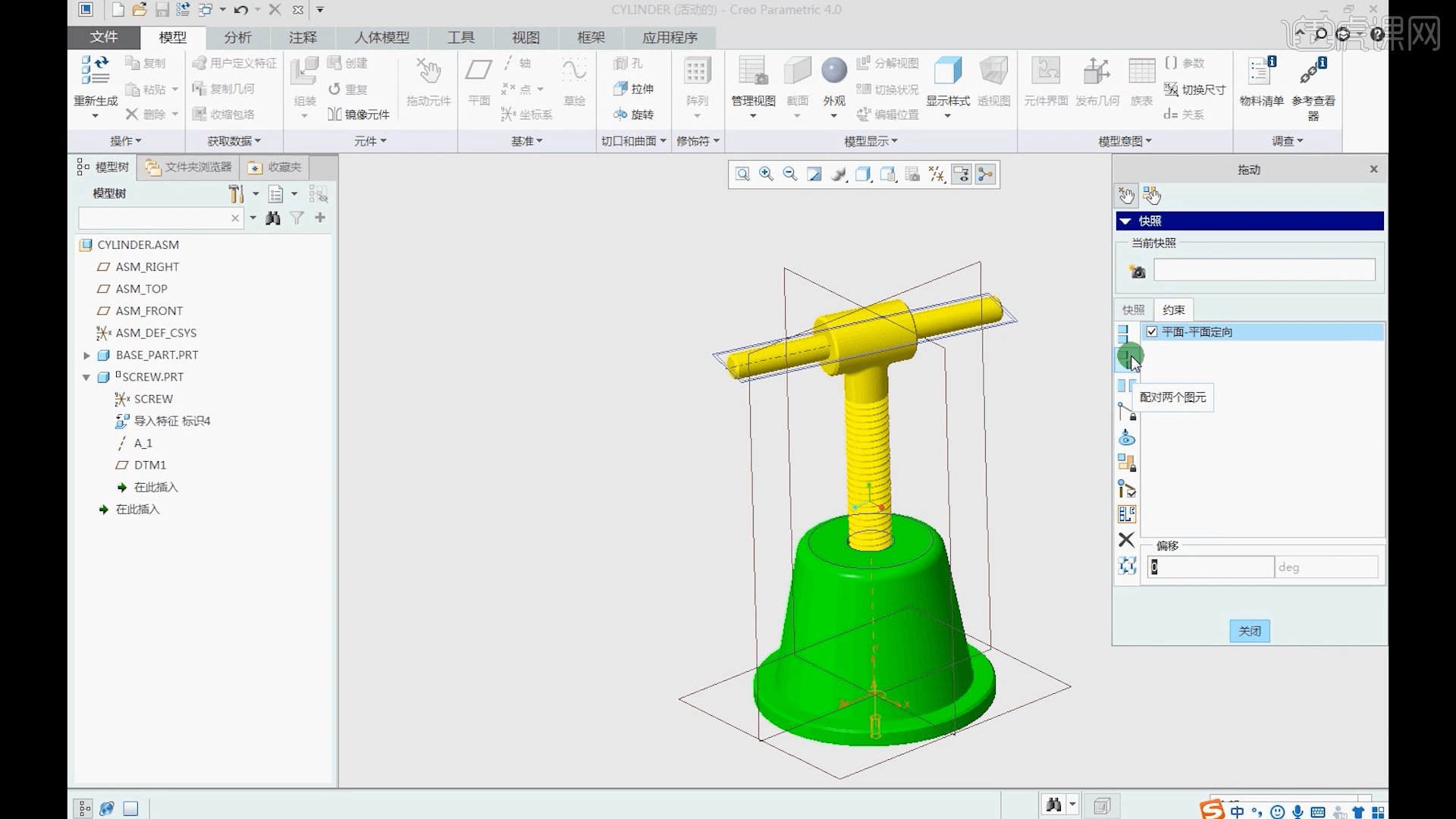Click the 关闭 close button

point(1249,631)
